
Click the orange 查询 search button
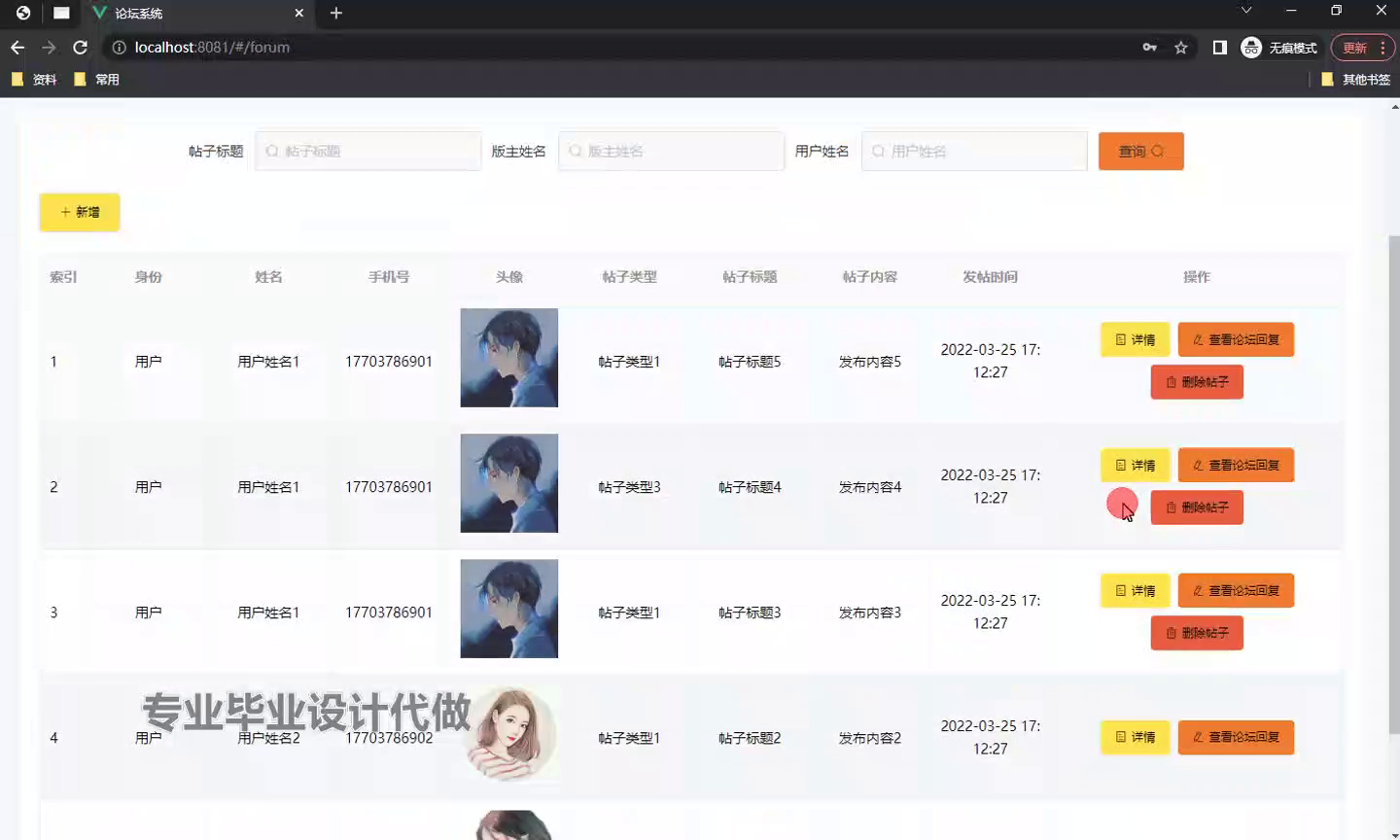click(x=1141, y=151)
